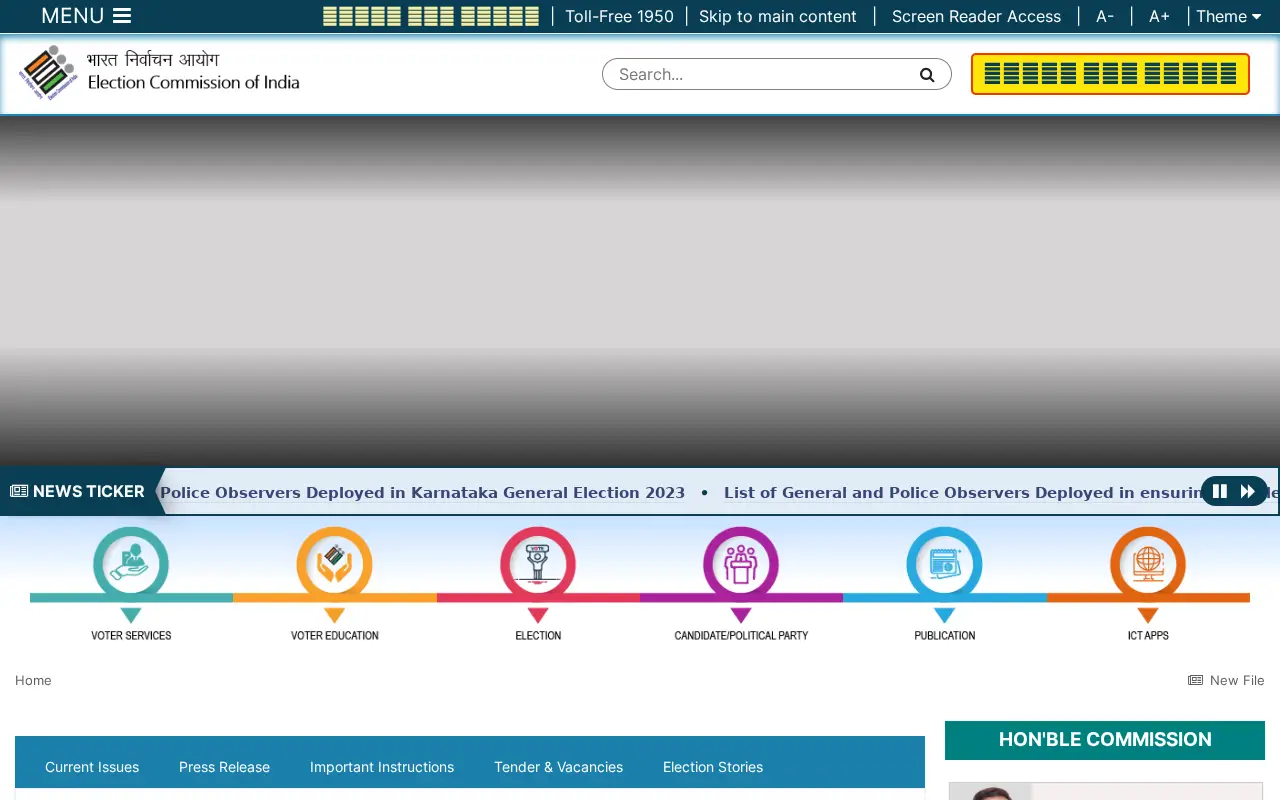Pause the news ticker

1220,491
